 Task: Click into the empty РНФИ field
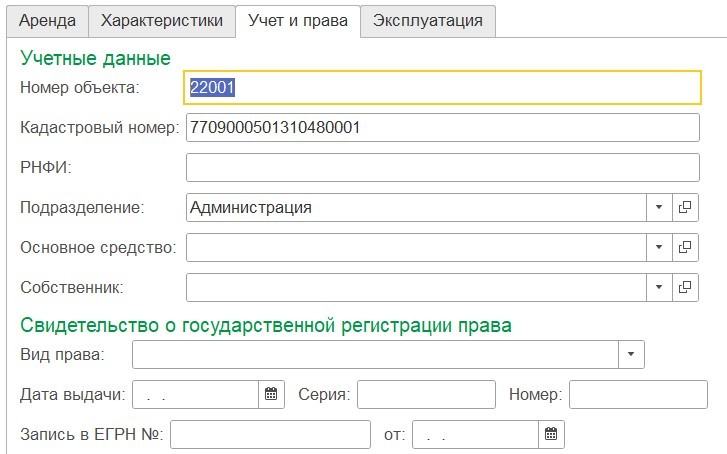pyautogui.click(x=443, y=167)
